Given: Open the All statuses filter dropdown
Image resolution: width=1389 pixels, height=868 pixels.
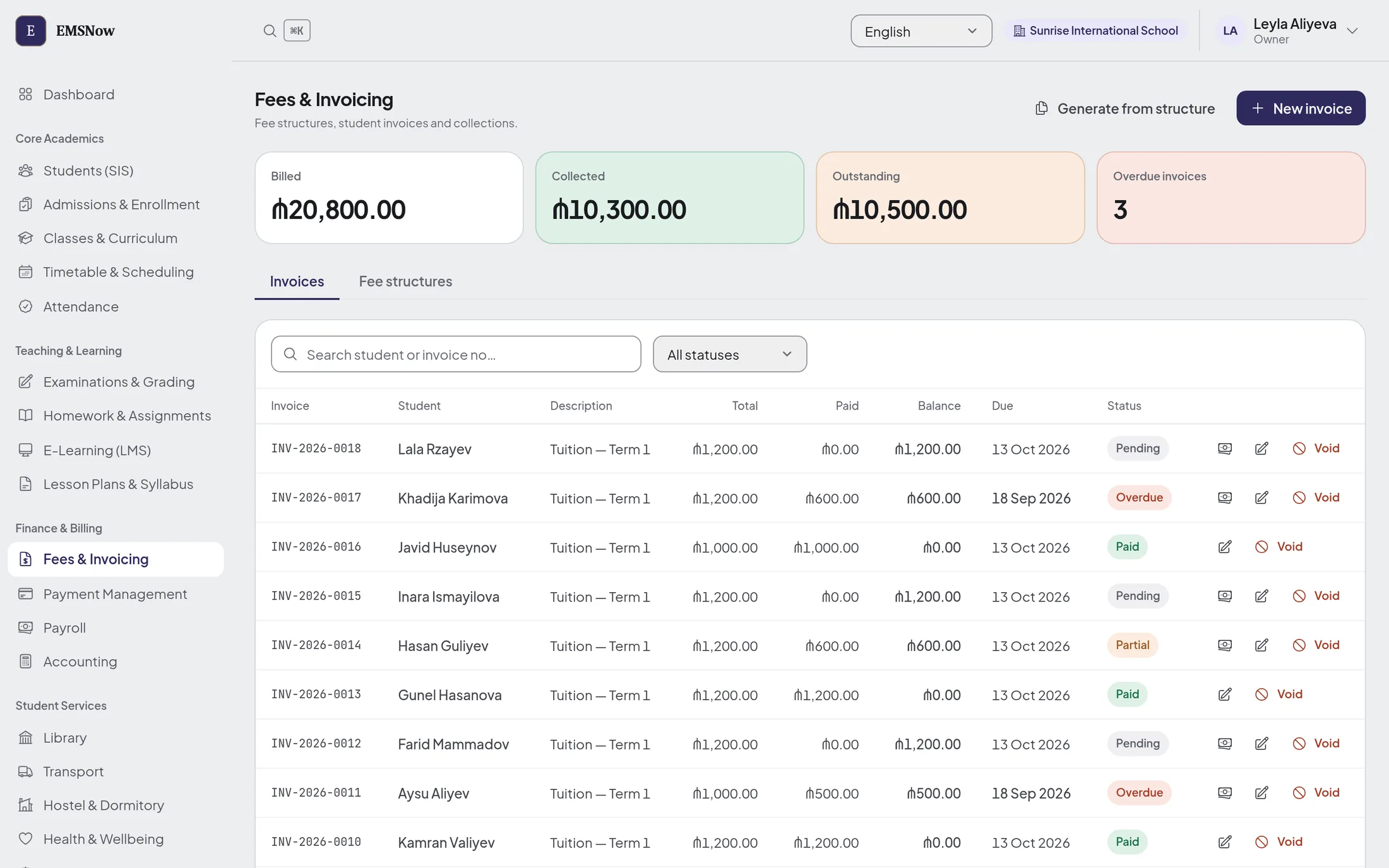Looking at the screenshot, I should pos(730,354).
